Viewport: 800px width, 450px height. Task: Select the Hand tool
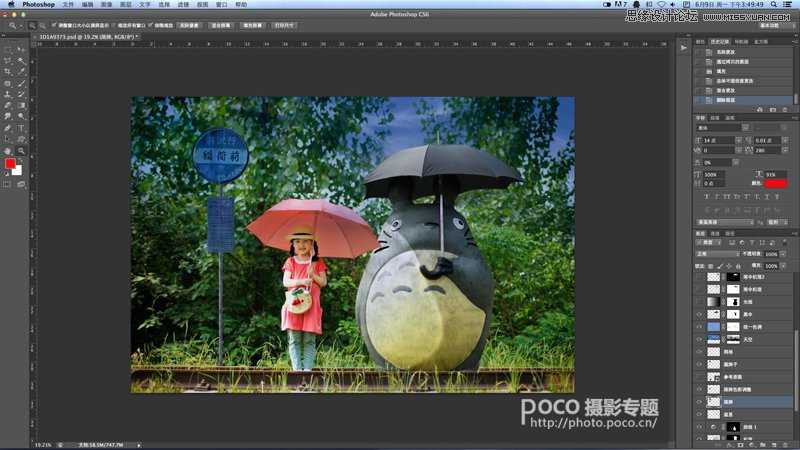pos(7,151)
